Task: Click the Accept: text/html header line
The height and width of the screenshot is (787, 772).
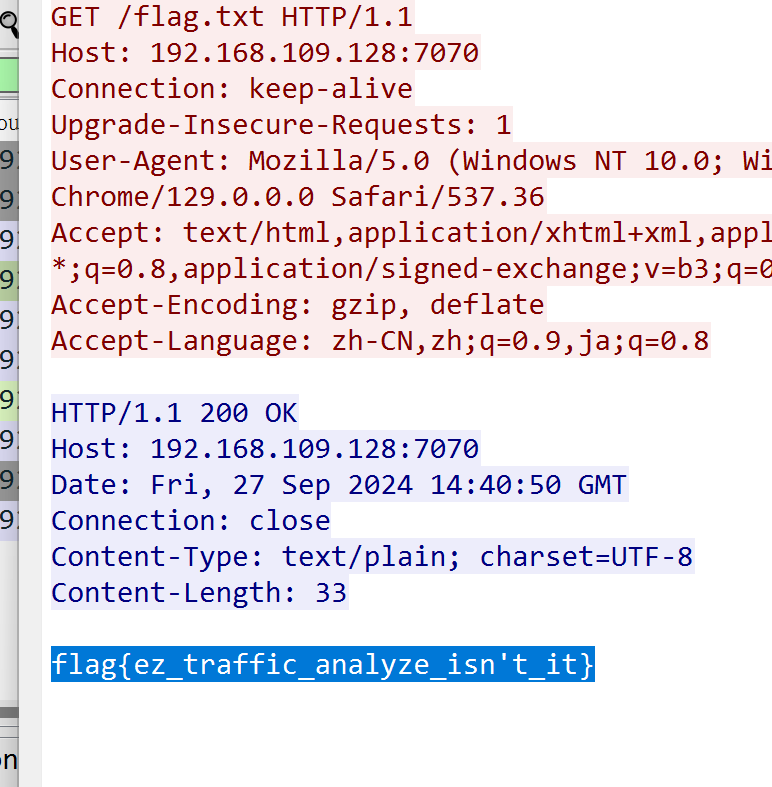Action: pos(411,232)
